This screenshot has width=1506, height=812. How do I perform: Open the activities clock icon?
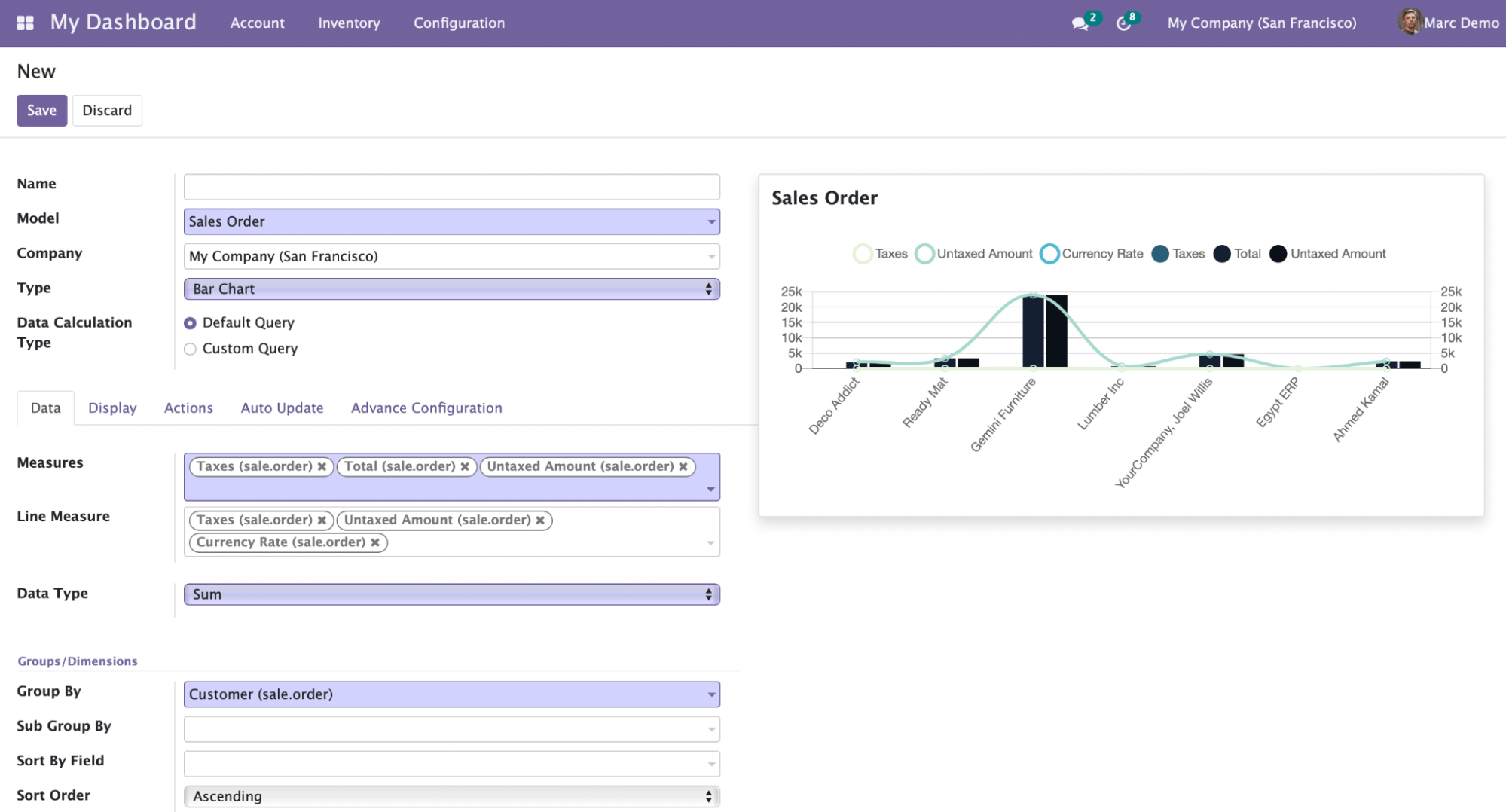(x=1123, y=23)
